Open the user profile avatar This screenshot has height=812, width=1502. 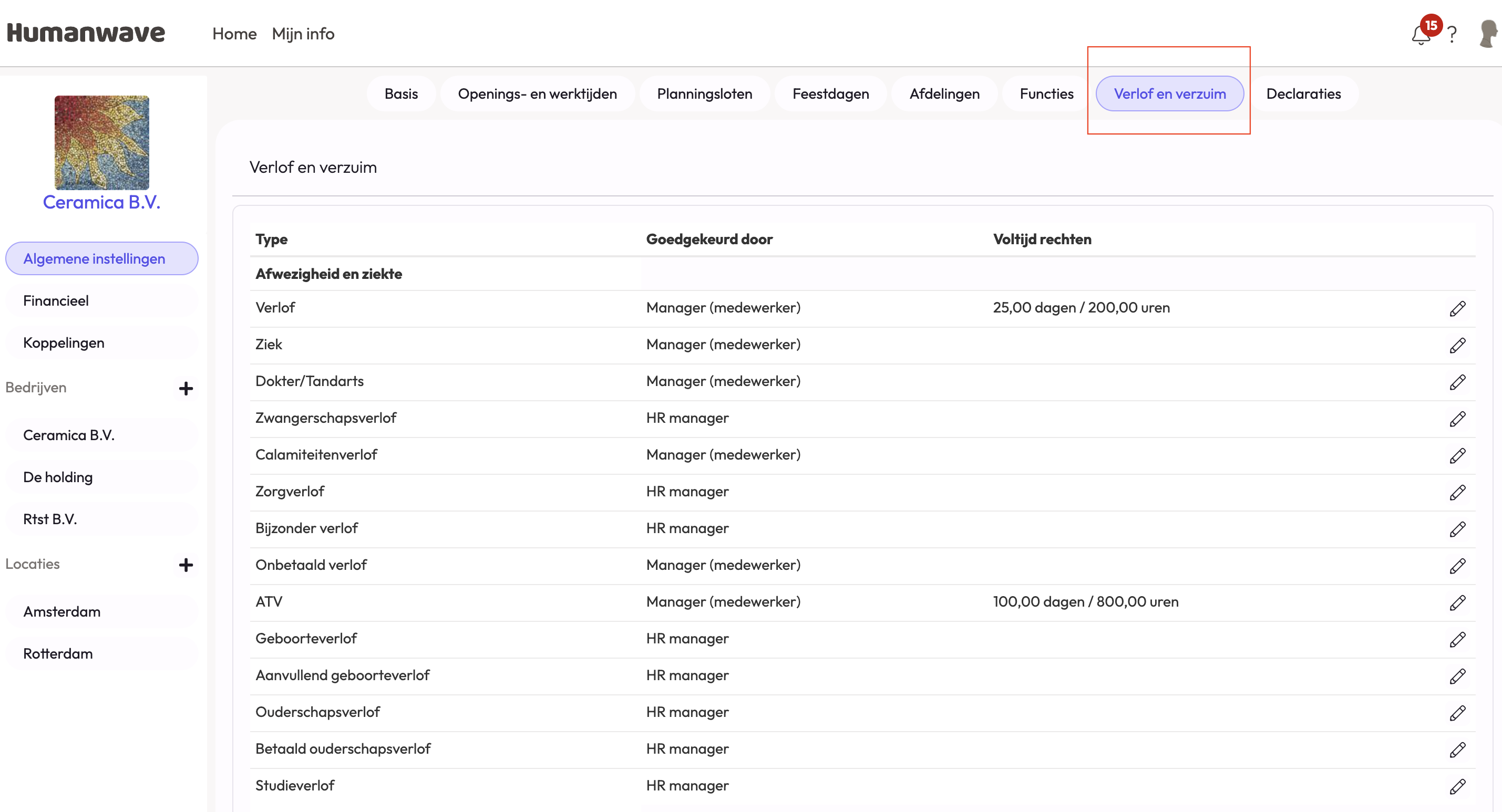point(1487,34)
